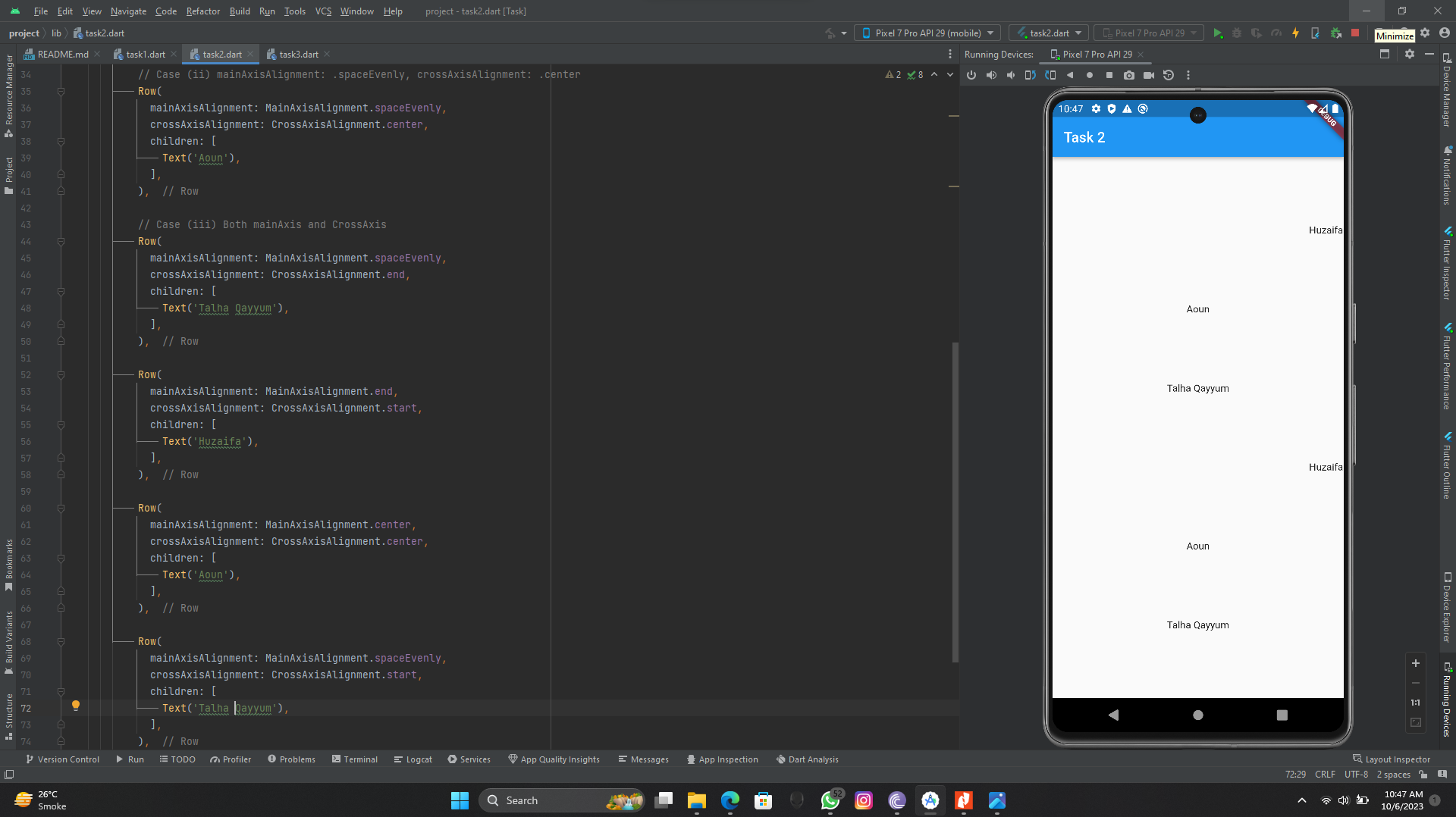The image size is (1456, 817).
Task: Open emulator toolbar three-dot more menu
Action: click(1188, 75)
